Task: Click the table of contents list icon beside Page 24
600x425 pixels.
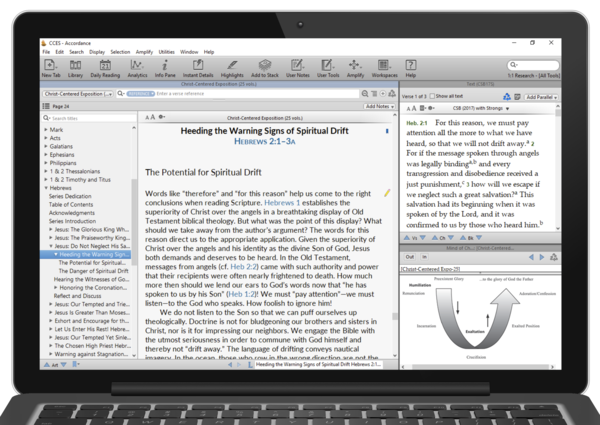Action: [x=46, y=106]
